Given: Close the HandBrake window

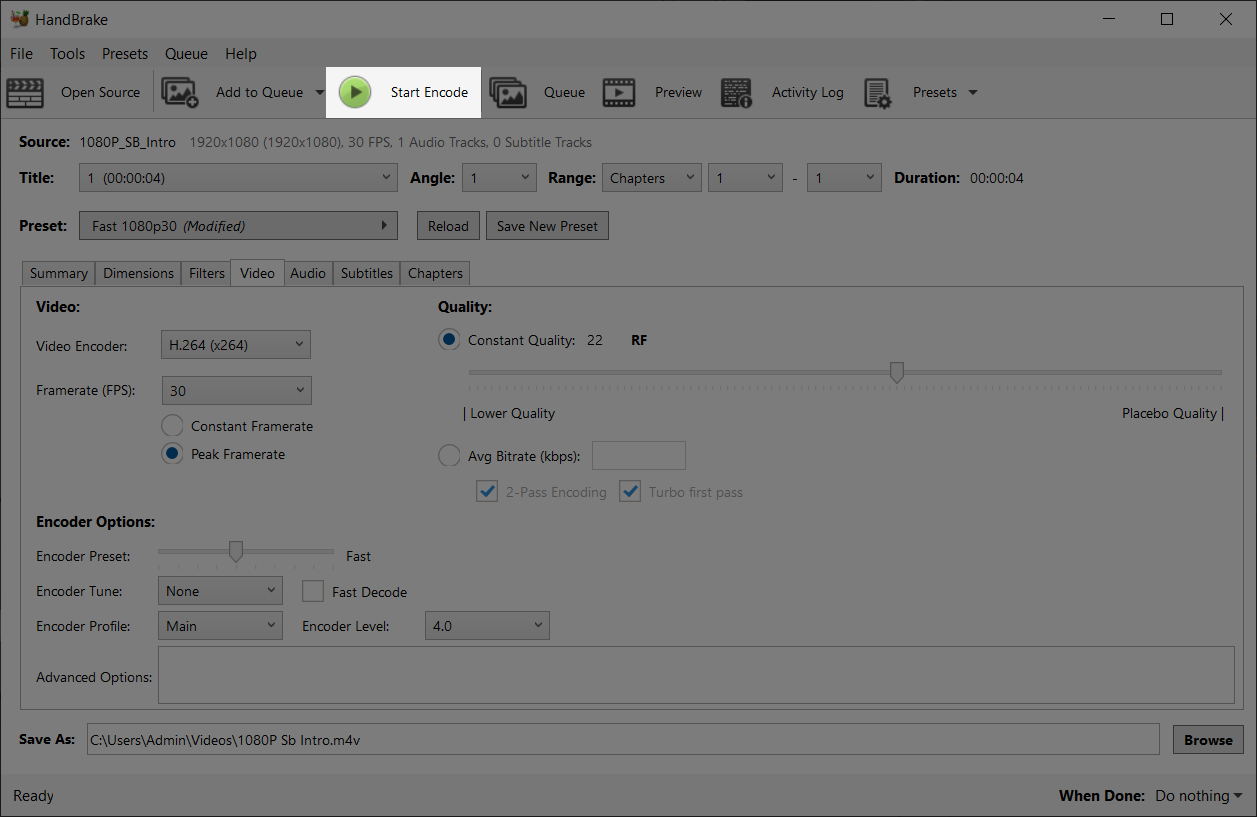Looking at the screenshot, I should point(1225,19).
